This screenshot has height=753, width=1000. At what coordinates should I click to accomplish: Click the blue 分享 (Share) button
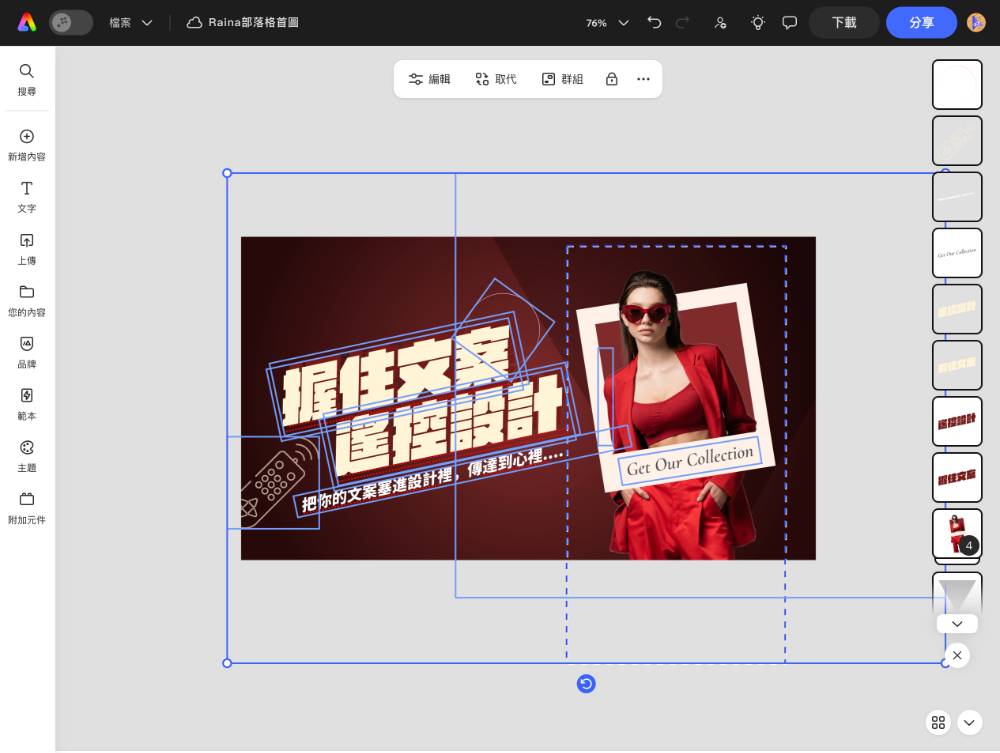921,22
